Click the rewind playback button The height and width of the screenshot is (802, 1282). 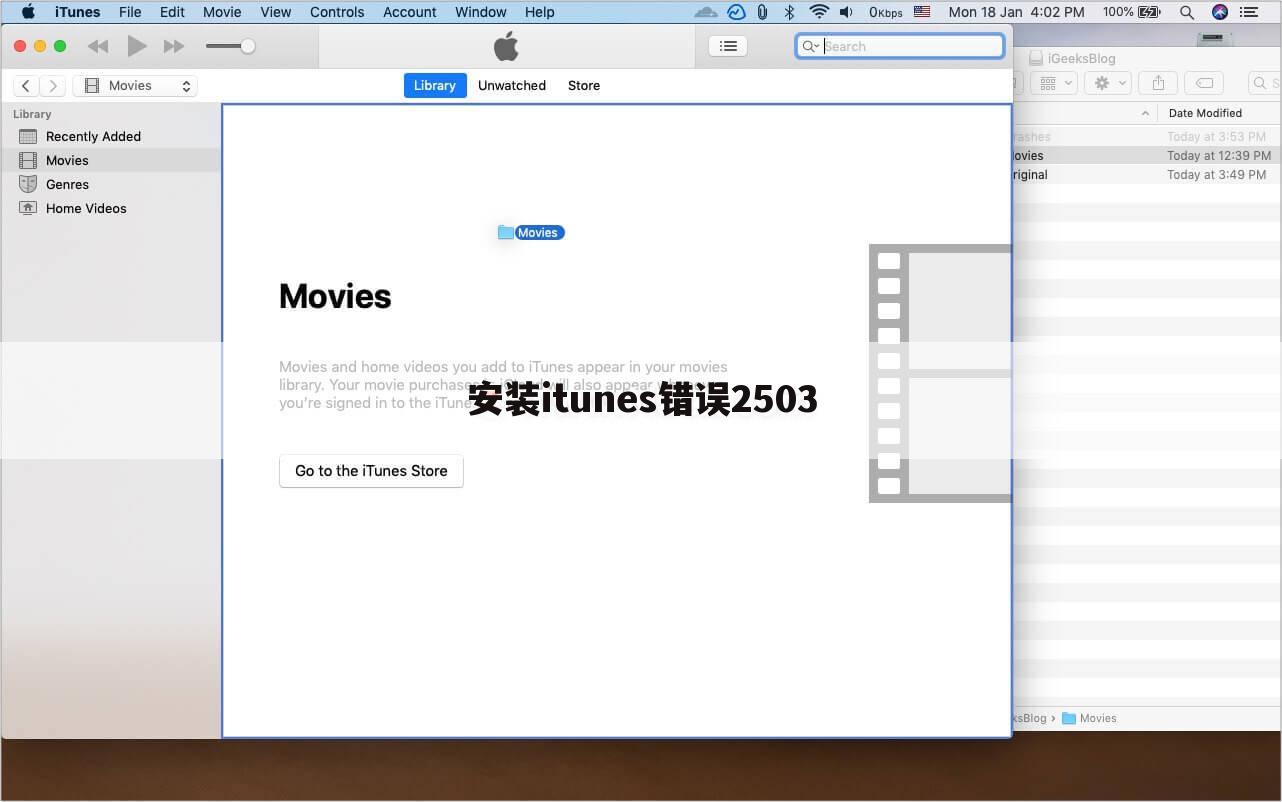click(x=98, y=46)
